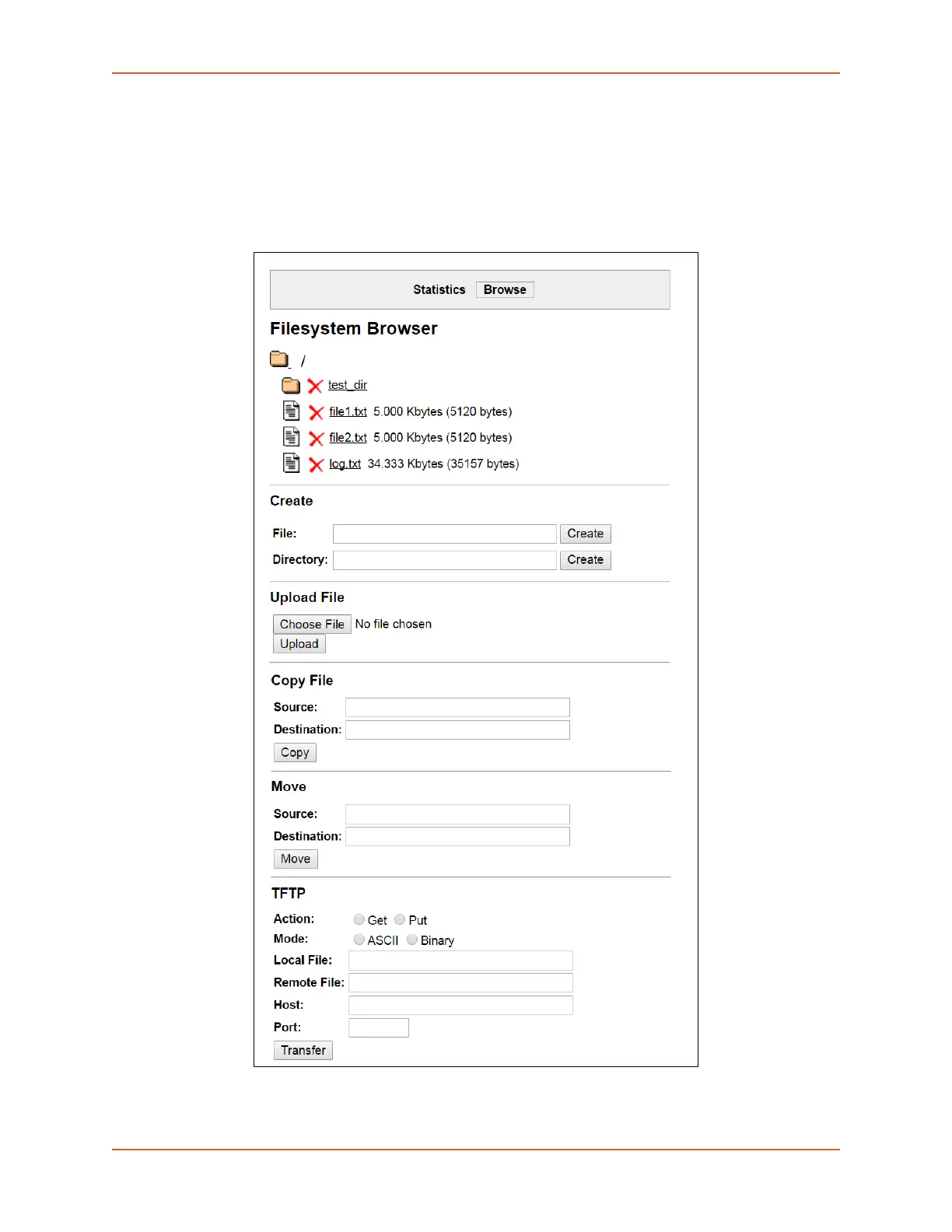Viewport: 952px width, 1232px height.
Task: Select the Get action radio button
Action: 359,919
